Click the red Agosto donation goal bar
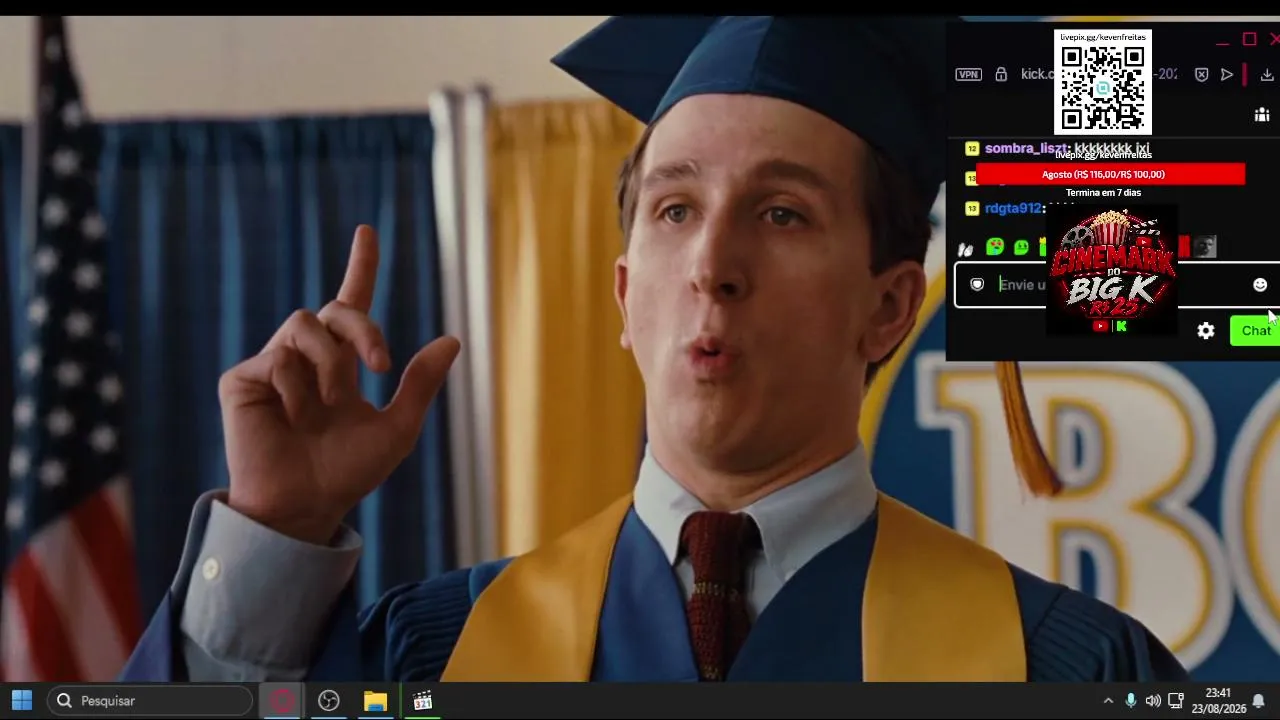The height and width of the screenshot is (720, 1280). [1110, 174]
